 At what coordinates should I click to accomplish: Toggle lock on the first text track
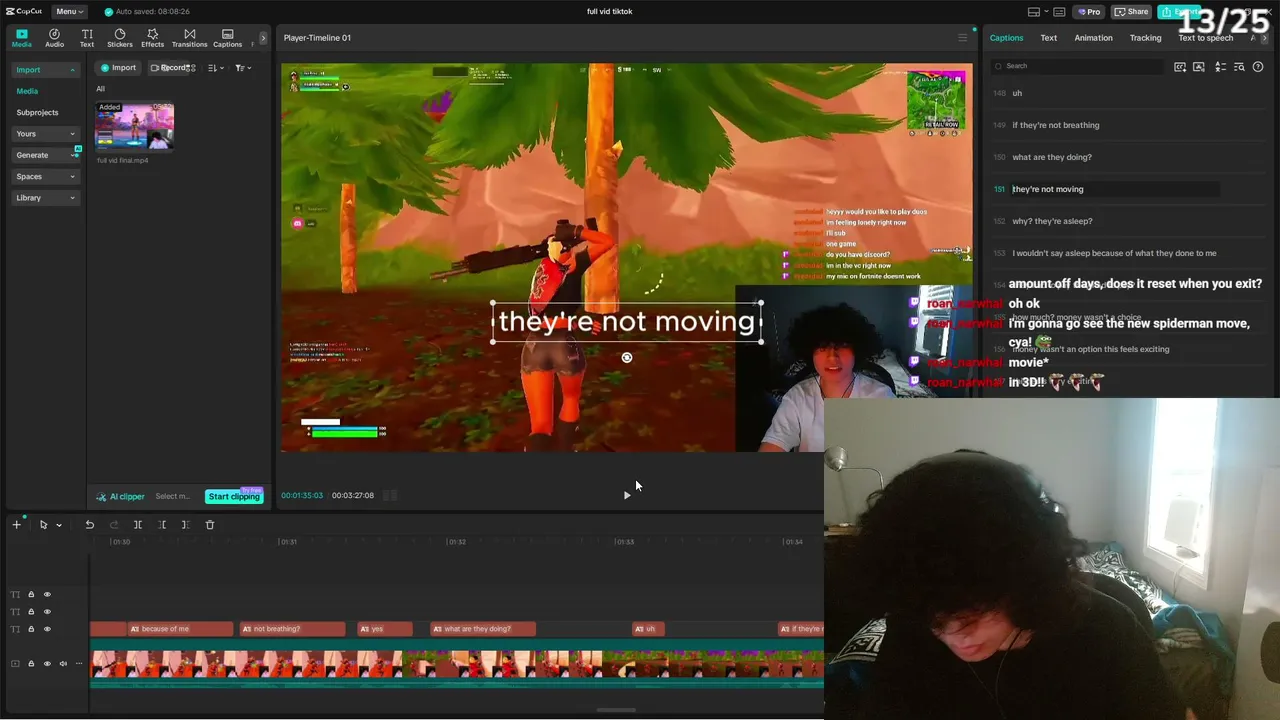click(x=31, y=594)
